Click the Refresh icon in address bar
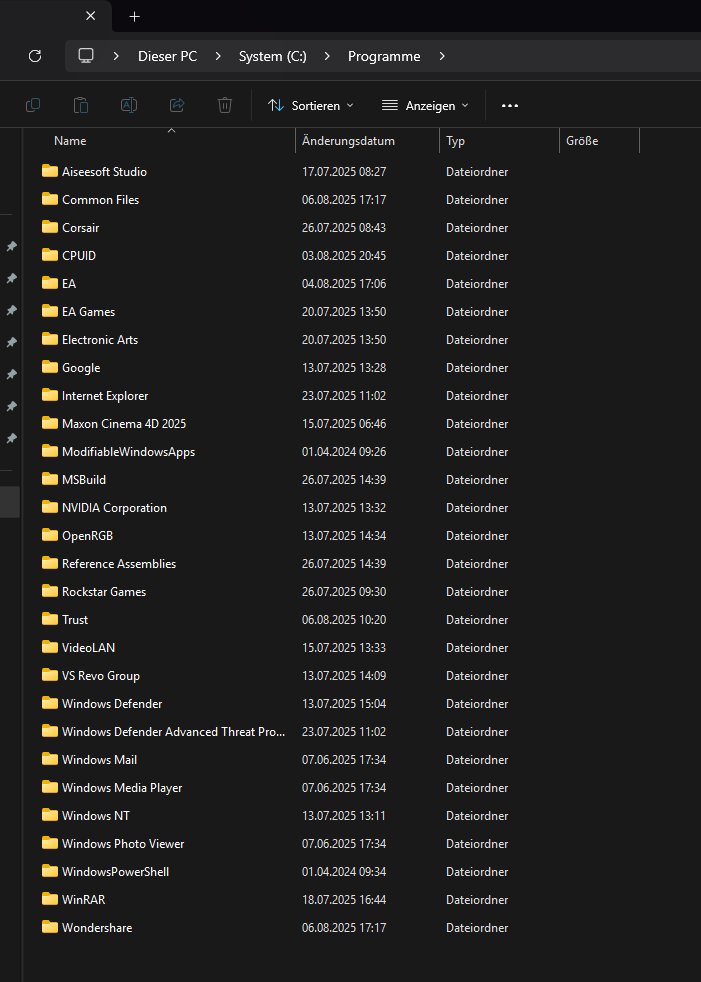The width and height of the screenshot is (701, 982). (35, 56)
